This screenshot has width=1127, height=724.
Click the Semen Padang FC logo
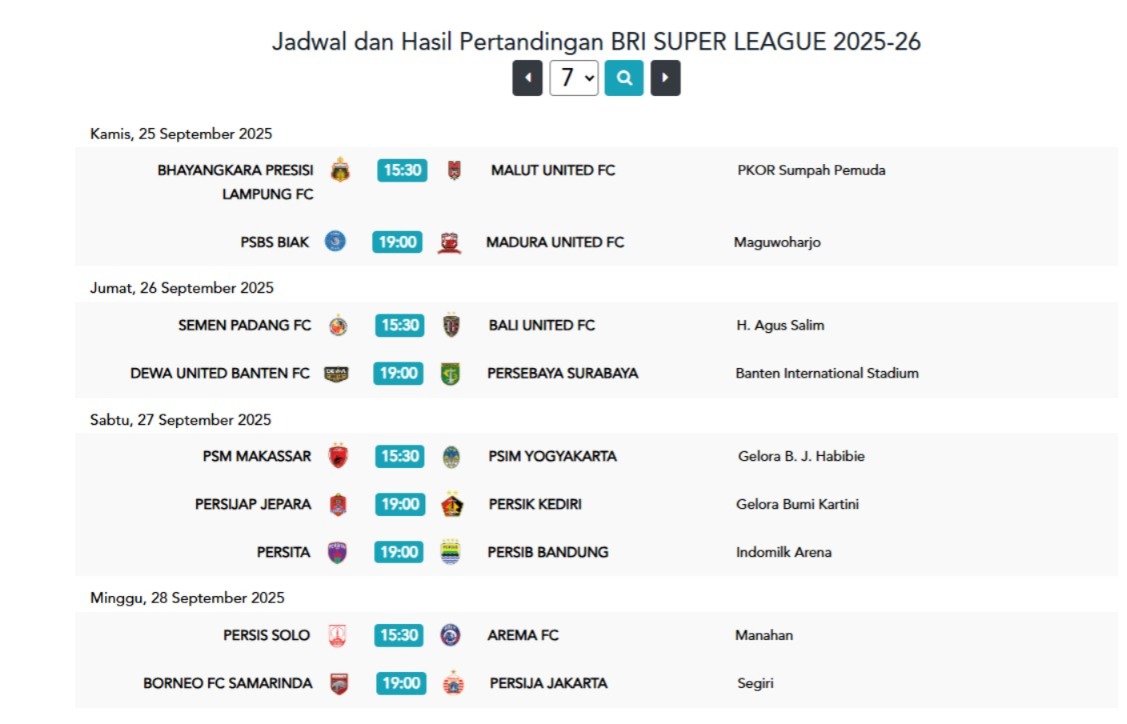[x=338, y=325]
